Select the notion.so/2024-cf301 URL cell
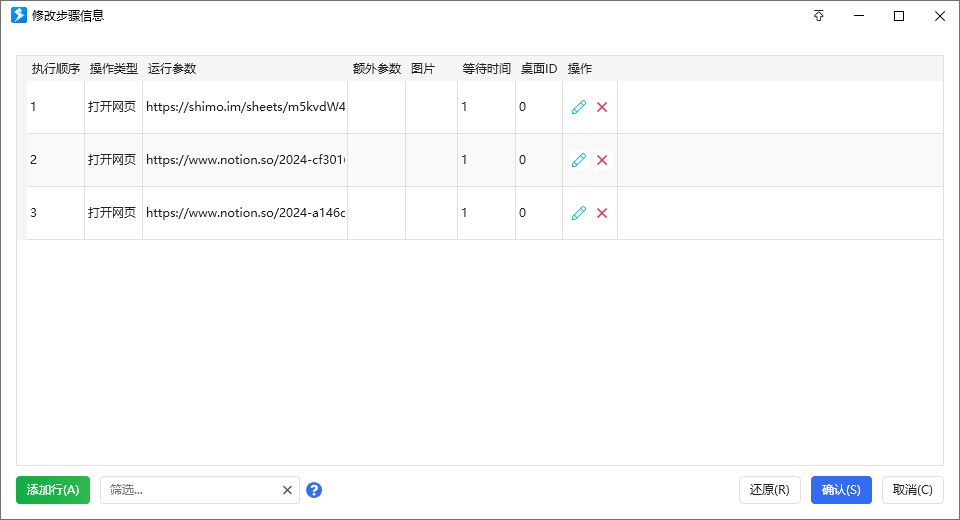Image resolution: width=960 pixels, height=520 pixels. (245, 160)
